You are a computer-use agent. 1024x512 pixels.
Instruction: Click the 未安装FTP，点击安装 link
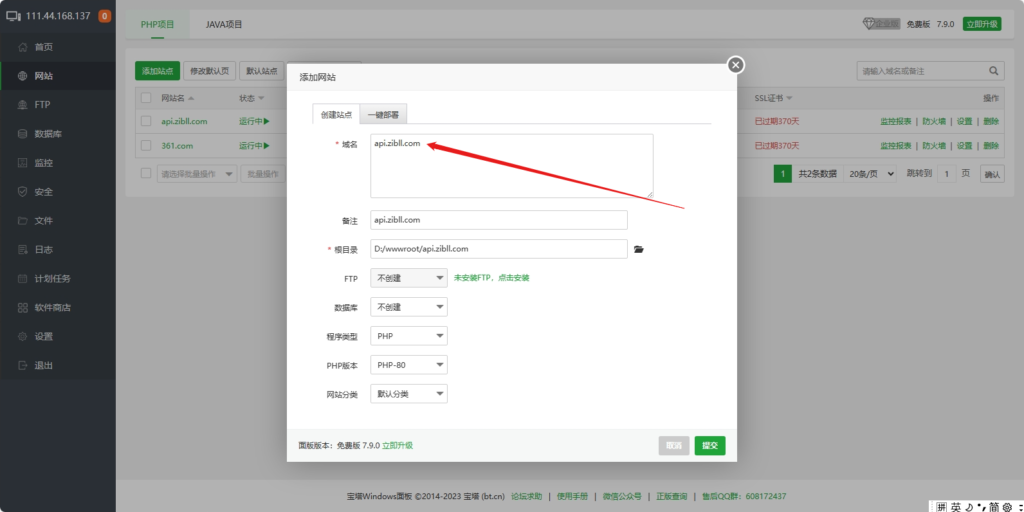491,278
